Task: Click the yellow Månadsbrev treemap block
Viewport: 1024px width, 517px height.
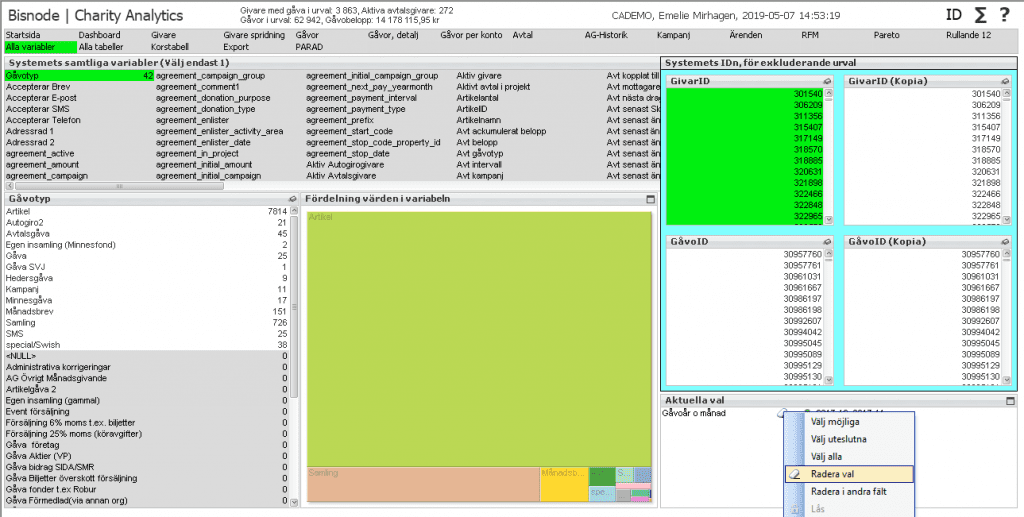Action: tap(564, 484)
